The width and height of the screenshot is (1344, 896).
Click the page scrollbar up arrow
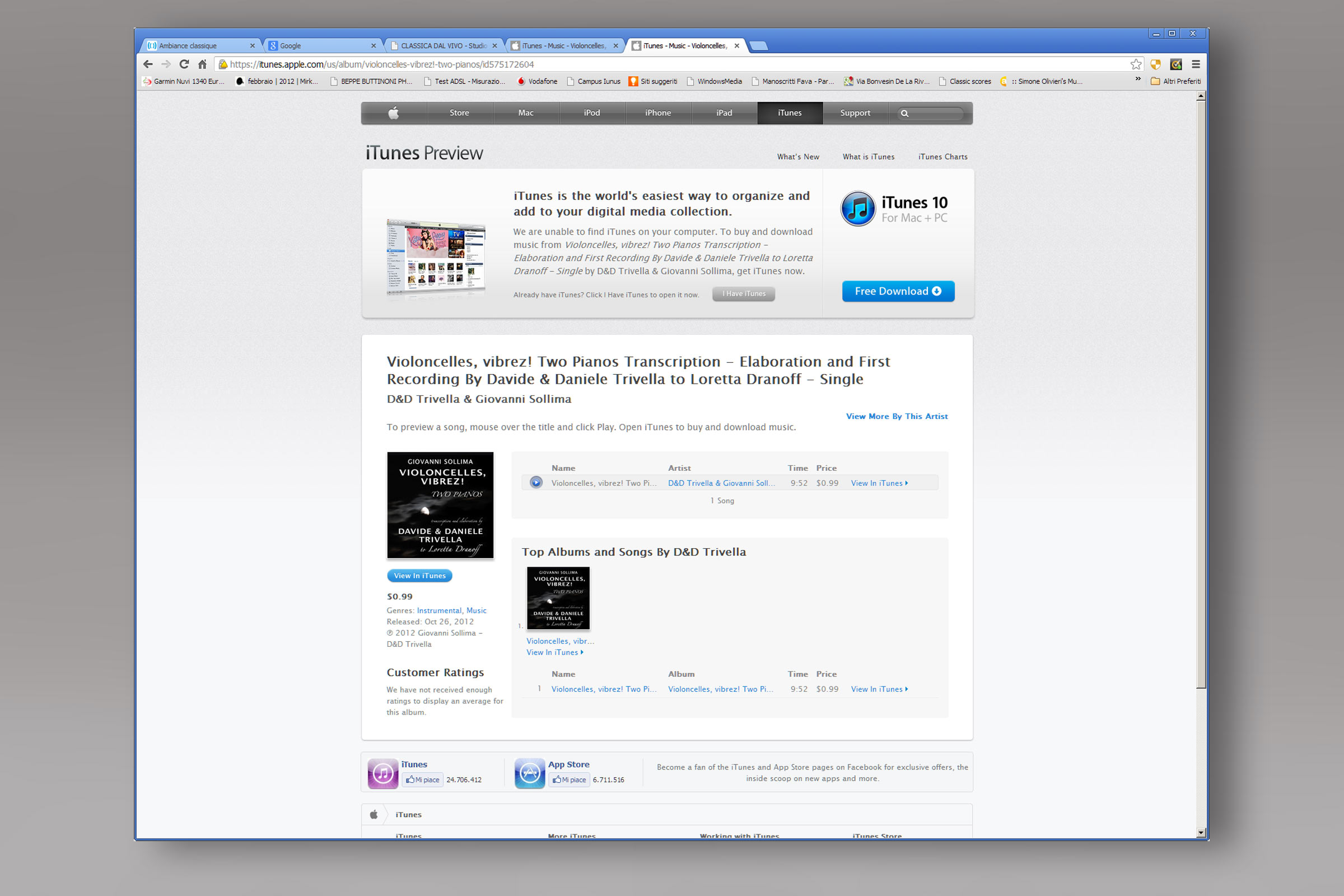[1201, 96]
